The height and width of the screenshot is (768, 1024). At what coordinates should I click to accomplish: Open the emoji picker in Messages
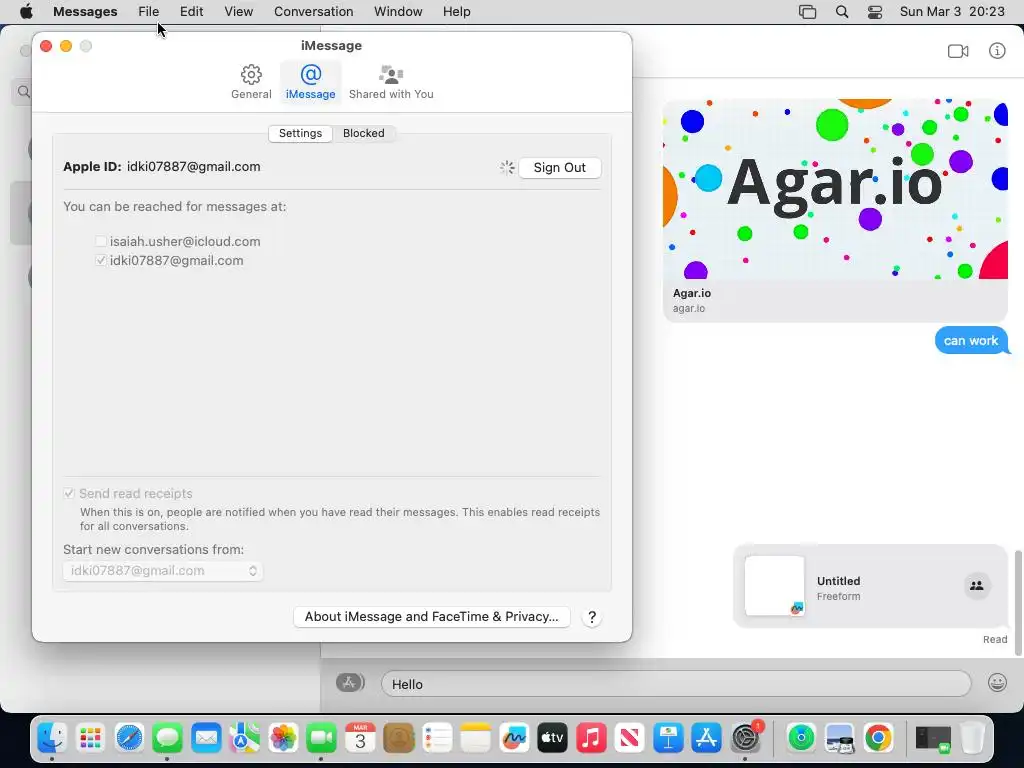997,683
